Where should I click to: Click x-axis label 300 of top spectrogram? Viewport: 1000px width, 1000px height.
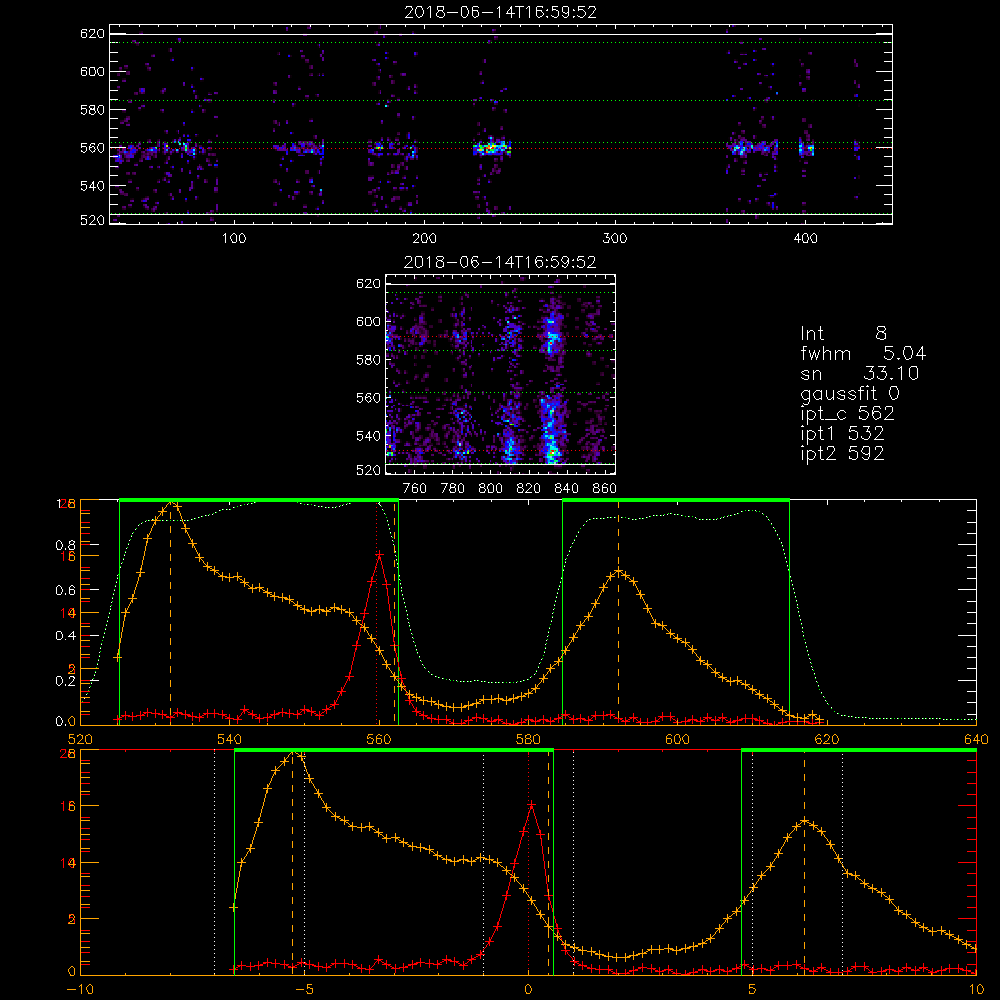point(615,239)
